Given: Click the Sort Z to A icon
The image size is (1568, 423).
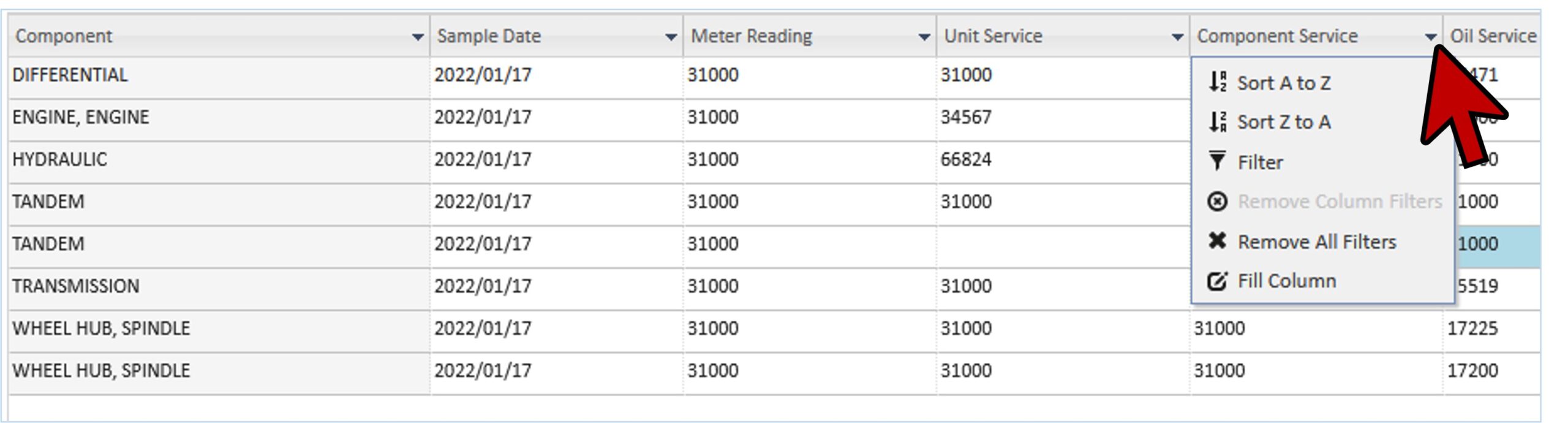Looking at the screenshot, I should (1217, 121).
